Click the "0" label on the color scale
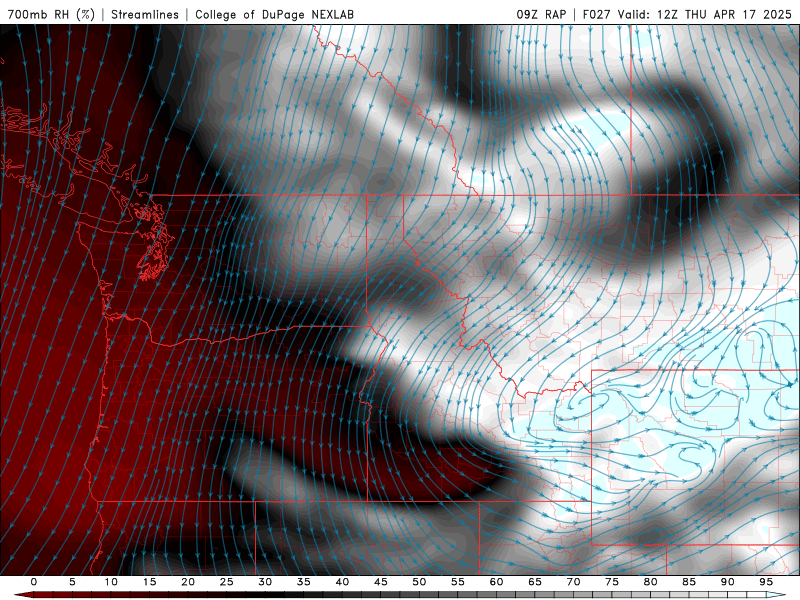This screenshot has width=800, height=600. click(34, 582)
